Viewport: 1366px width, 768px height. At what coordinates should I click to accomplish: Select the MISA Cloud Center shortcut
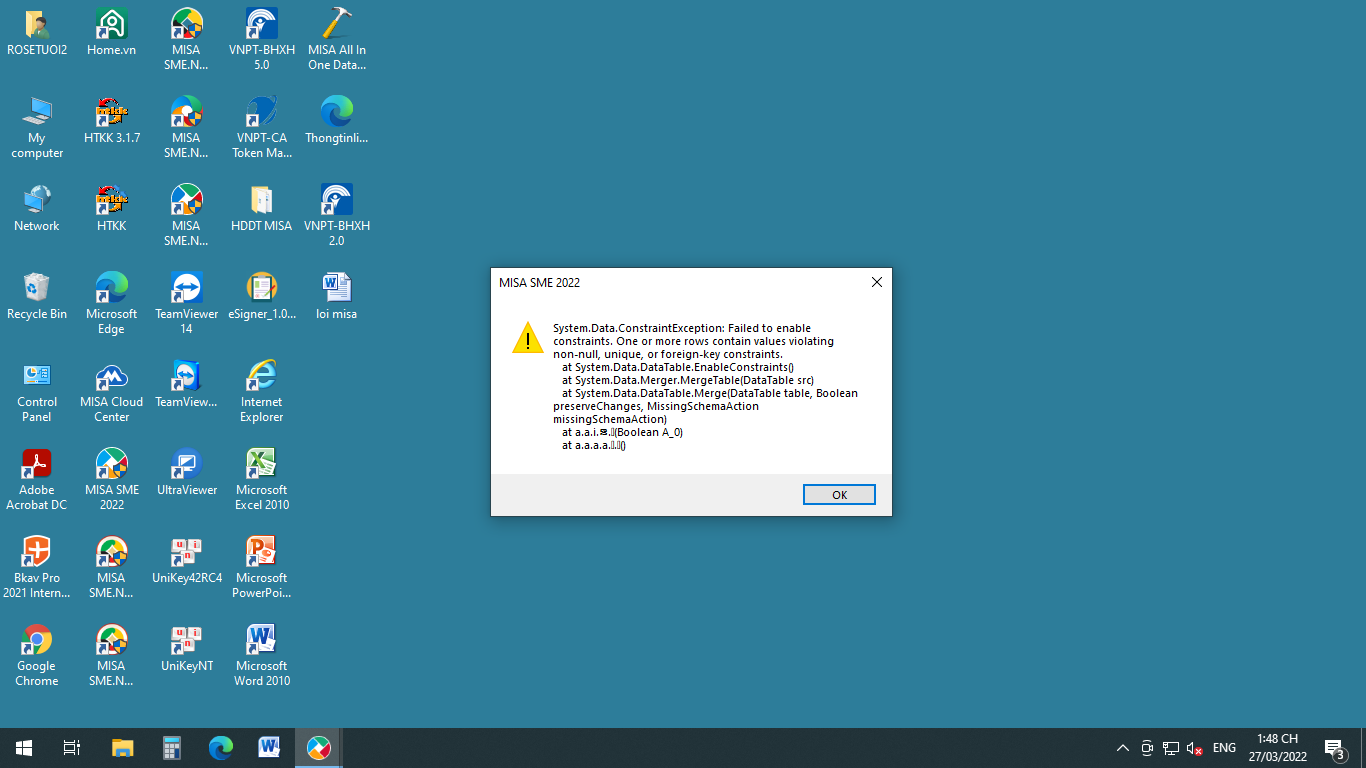coord(112,392)
